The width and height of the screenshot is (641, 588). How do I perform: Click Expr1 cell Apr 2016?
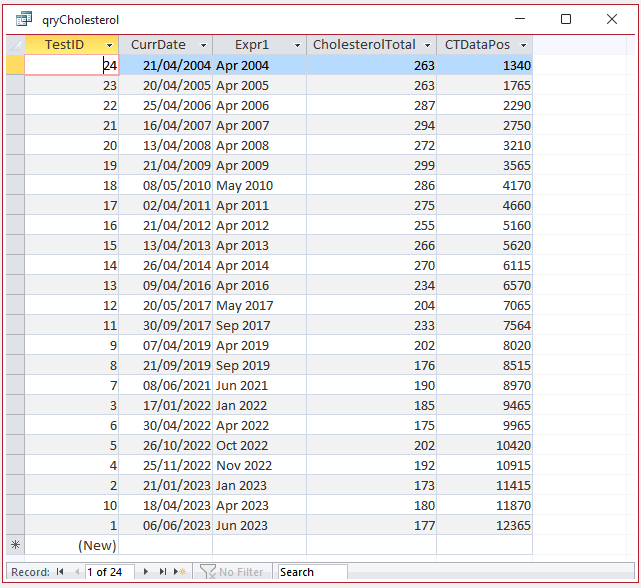click(x=260, y=285)
